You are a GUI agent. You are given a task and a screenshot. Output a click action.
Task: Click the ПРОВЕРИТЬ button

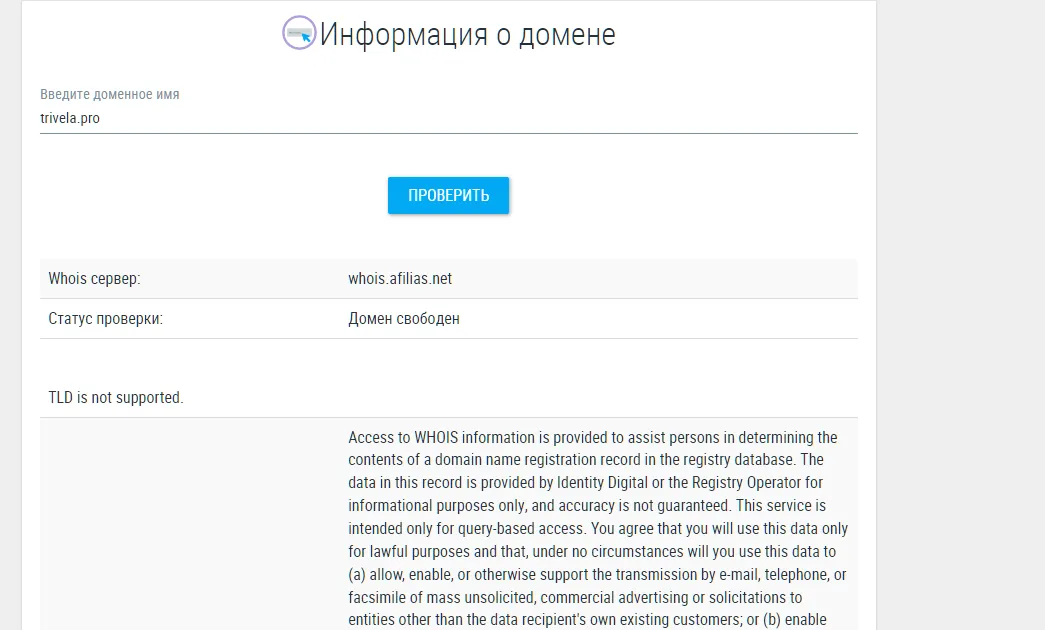click(449, 195)
